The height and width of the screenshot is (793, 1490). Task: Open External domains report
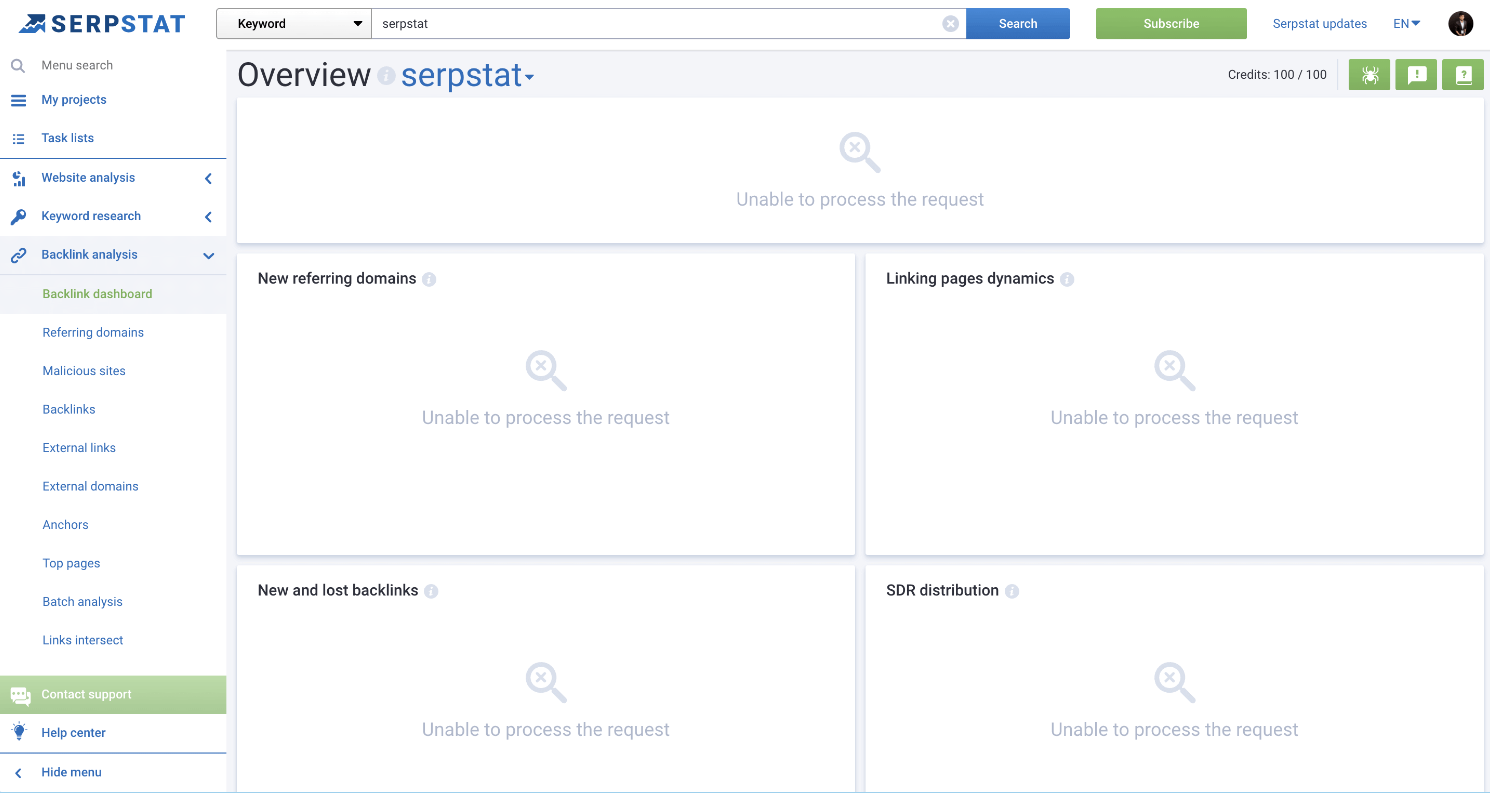tap(90, 487)
